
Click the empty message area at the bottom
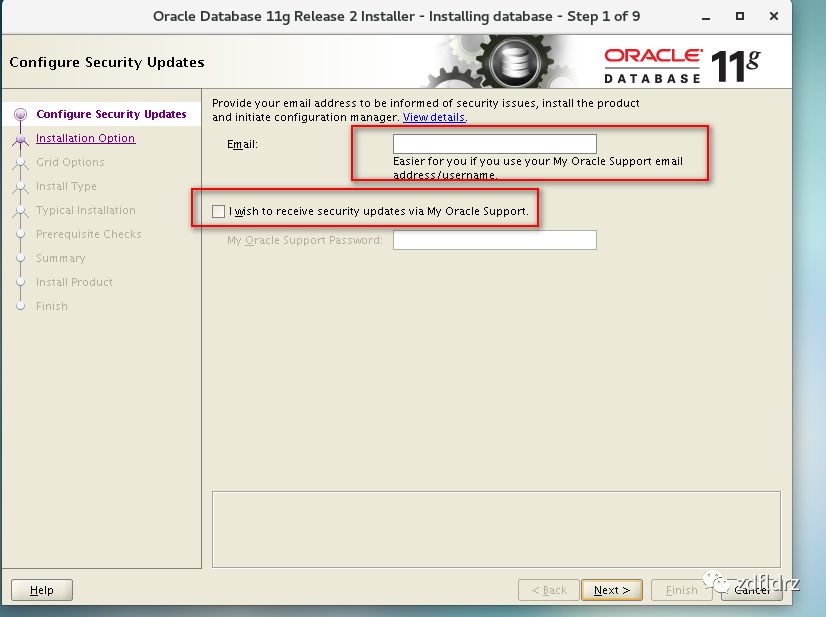496,530
